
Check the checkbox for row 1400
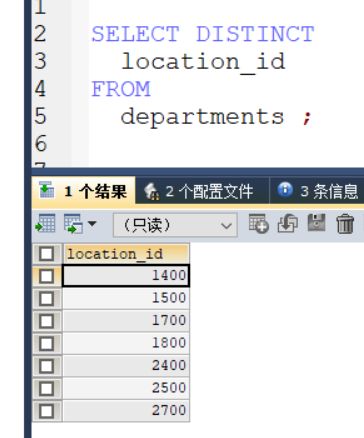[46, 276]
